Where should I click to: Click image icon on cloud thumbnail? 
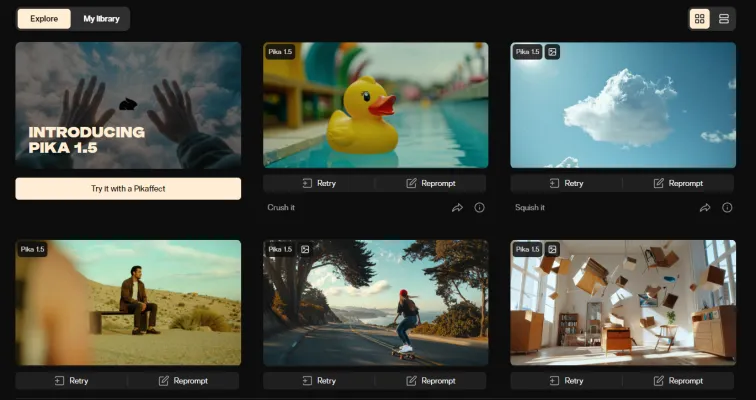point(553,52)
